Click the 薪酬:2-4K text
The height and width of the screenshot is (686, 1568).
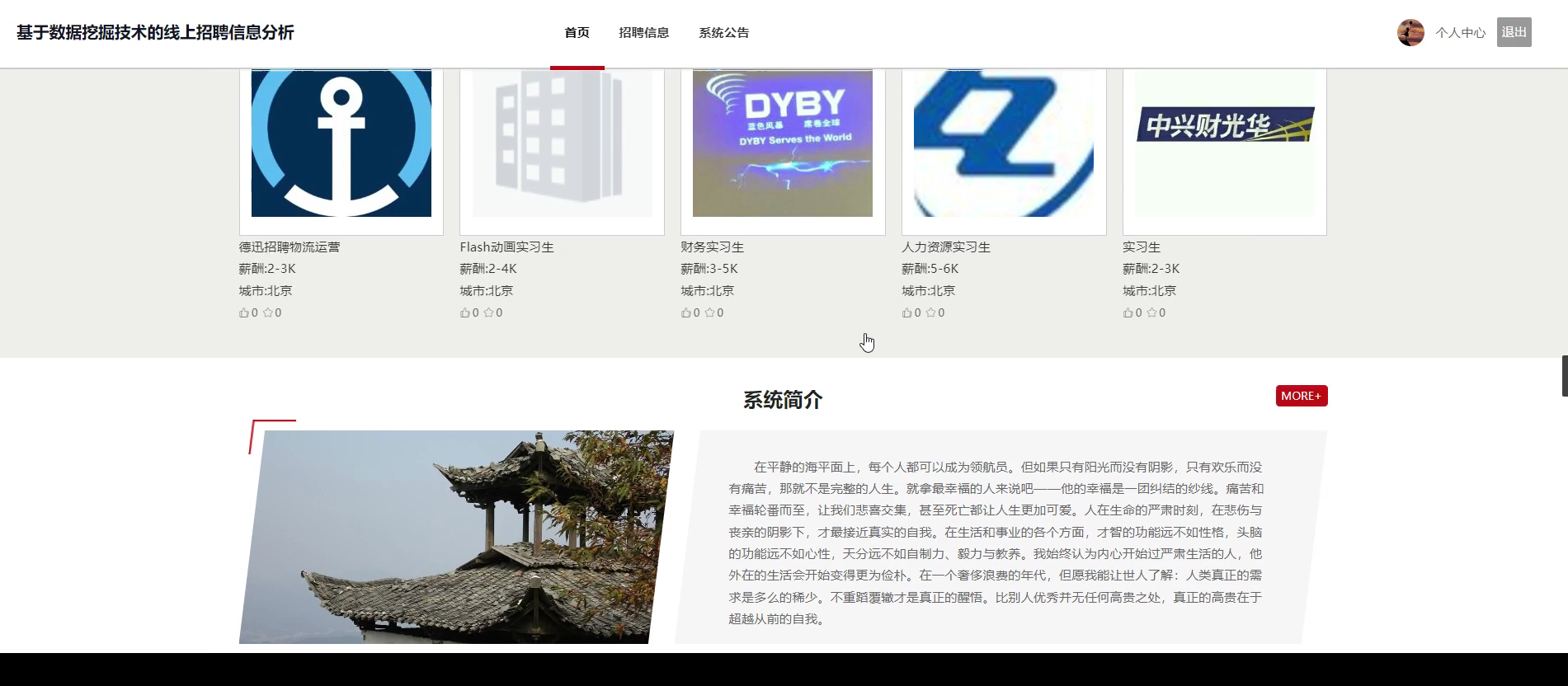pyautogui.click(x=488, y=269)
